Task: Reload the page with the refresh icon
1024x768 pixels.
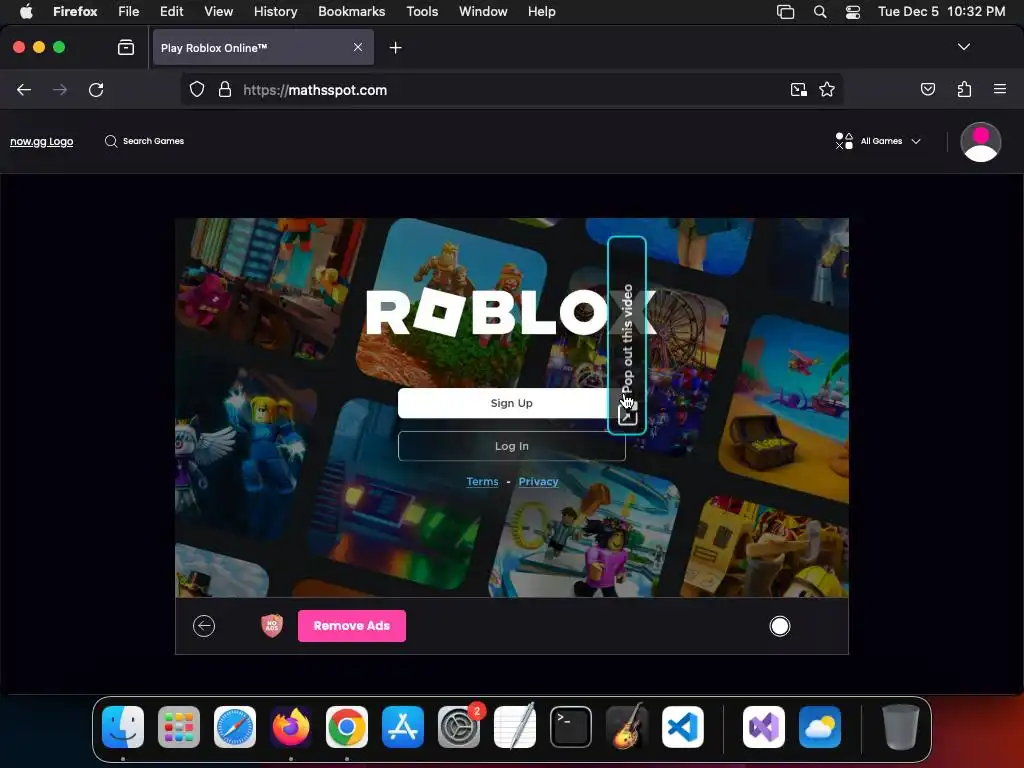Action: pyautogui.click(x=96, y=90)
